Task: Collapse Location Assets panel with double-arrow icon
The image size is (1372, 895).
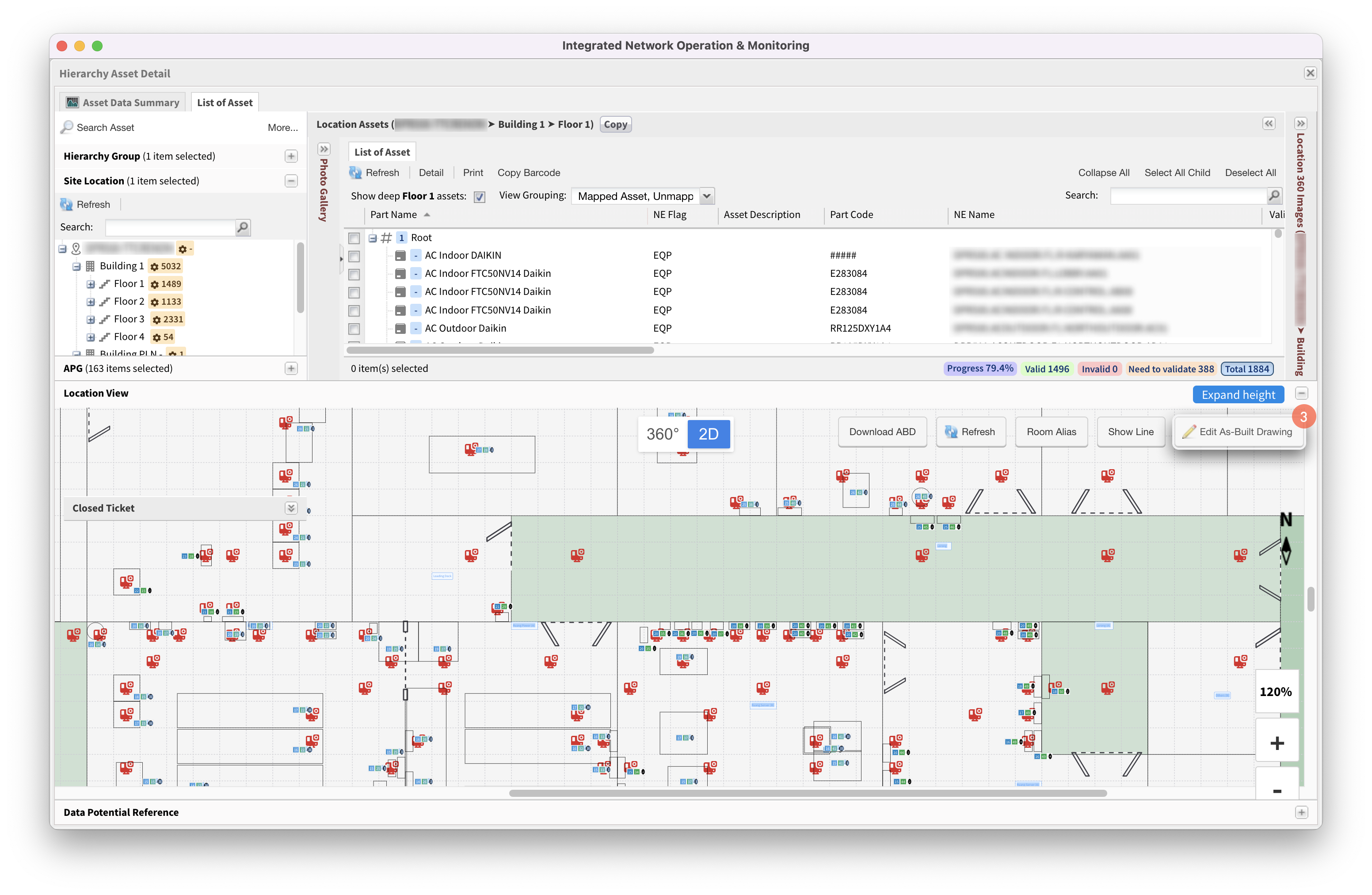Action: 1269,123
